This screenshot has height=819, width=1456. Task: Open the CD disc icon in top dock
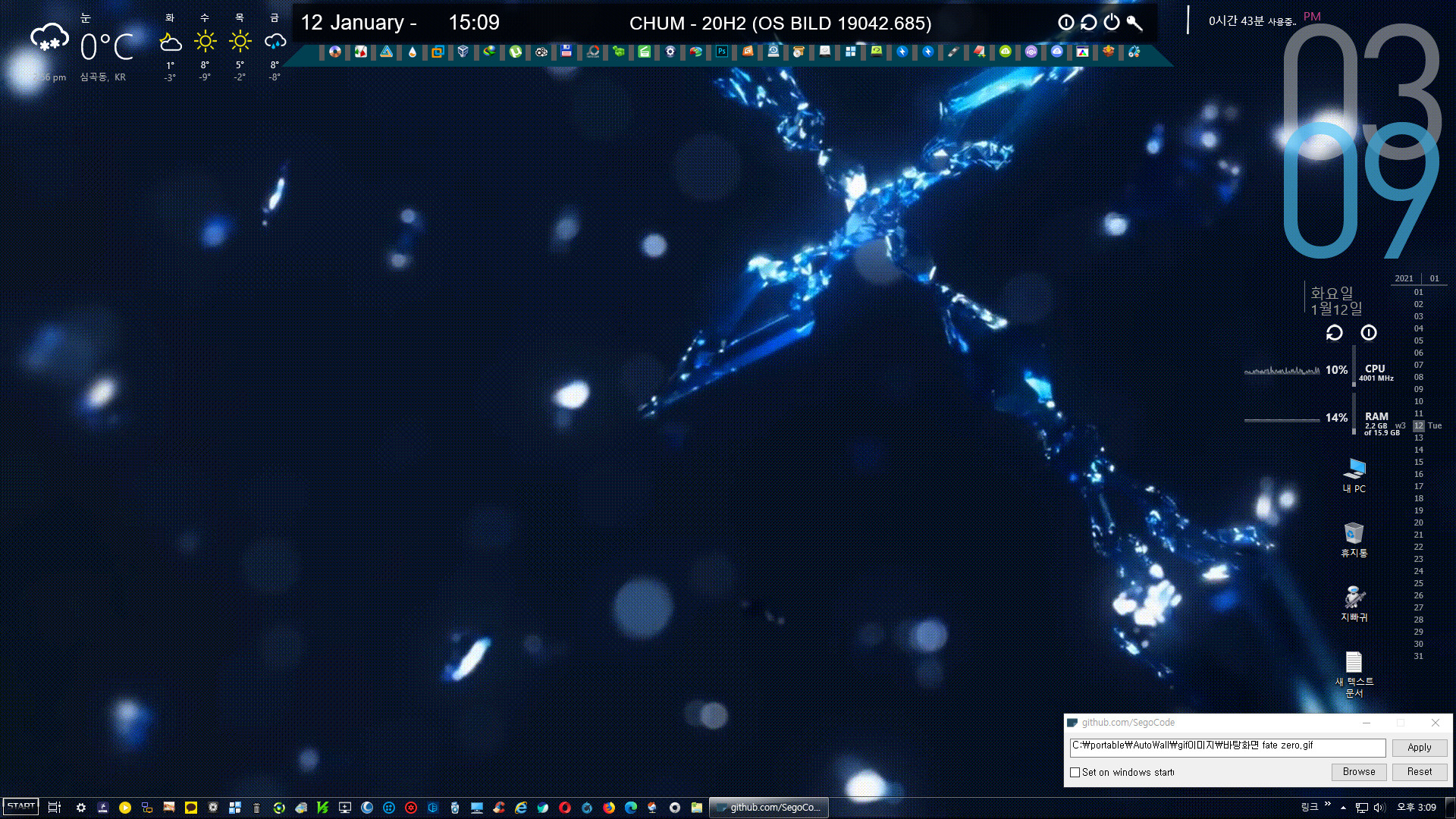pos(334,52)
